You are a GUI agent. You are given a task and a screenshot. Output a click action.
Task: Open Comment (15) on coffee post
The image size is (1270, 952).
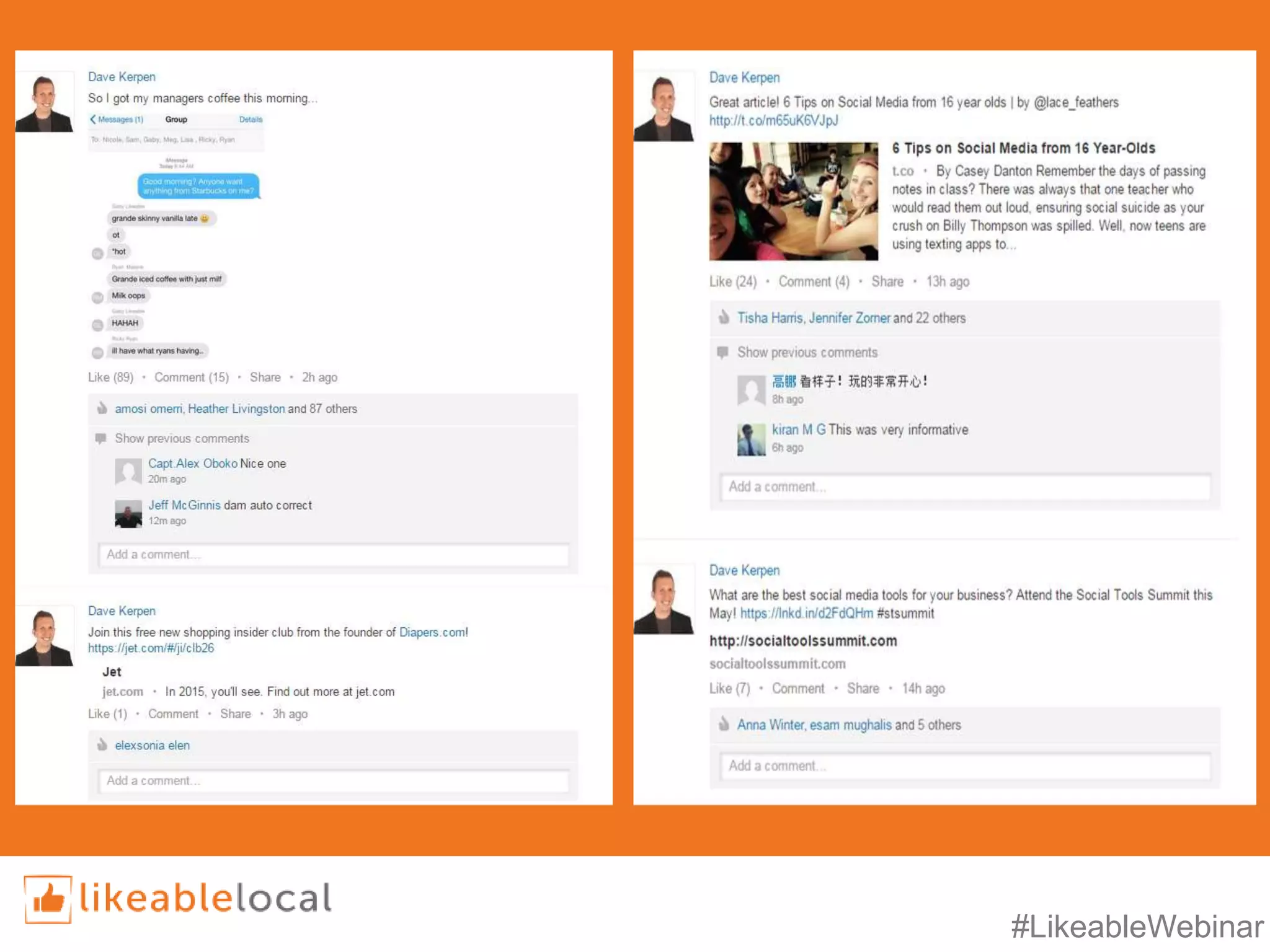pyautogui.click(x=192, y=377)
